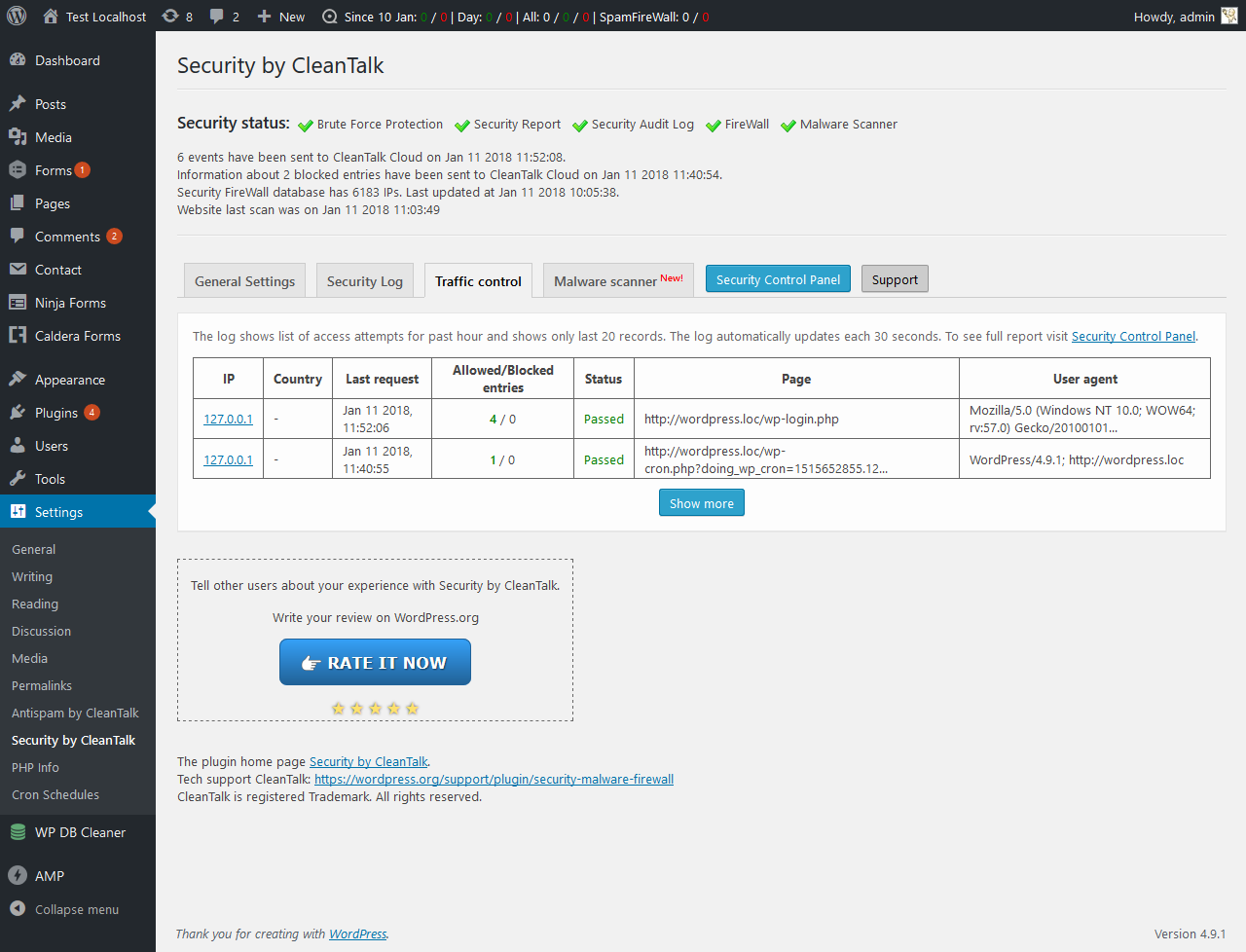The height and width of the screenshot is (952, 1246).
Task: Click the WordPress logo icon
Action: tap(19, 16)
